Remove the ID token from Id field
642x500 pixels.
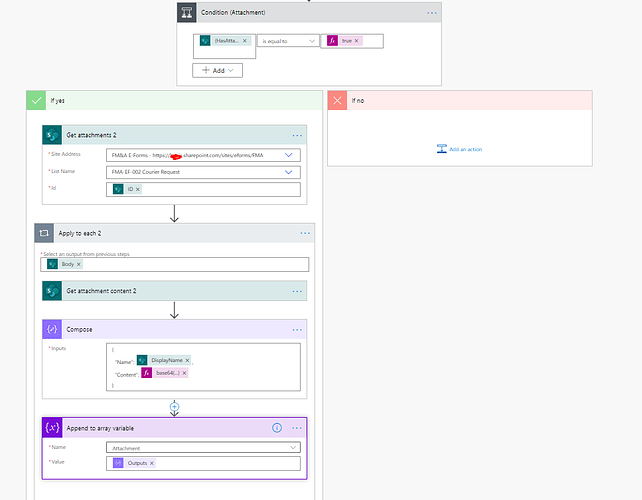pos(138,189)
